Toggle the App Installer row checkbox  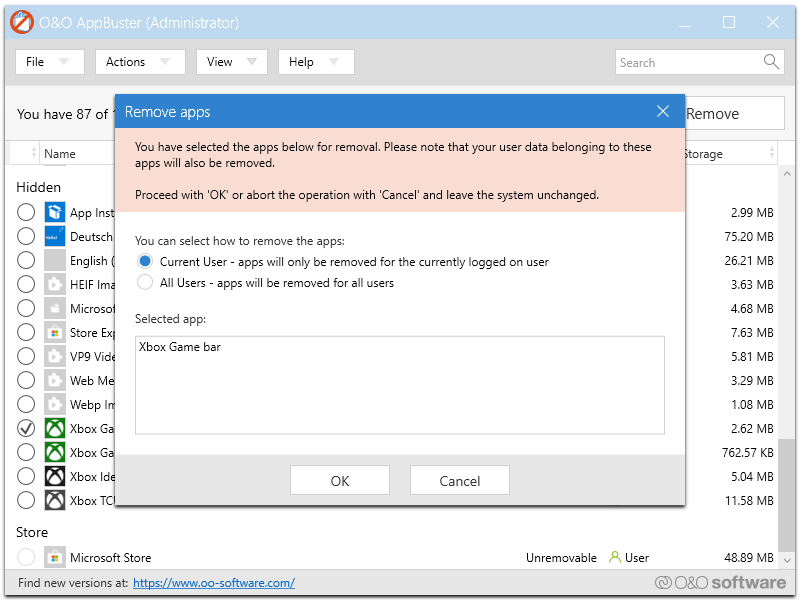coord(26,212)
